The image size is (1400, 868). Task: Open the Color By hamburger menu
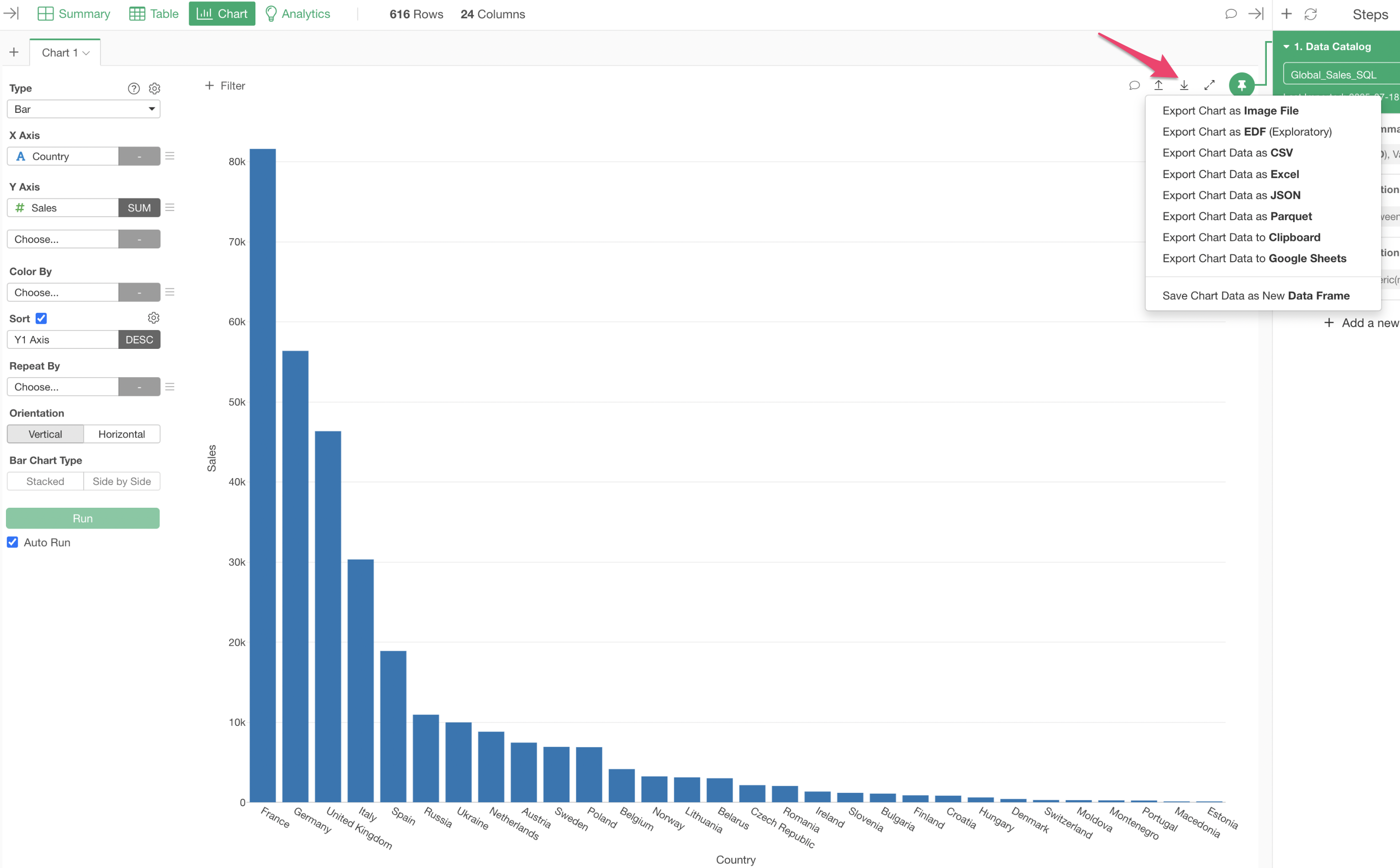[170, 292]
